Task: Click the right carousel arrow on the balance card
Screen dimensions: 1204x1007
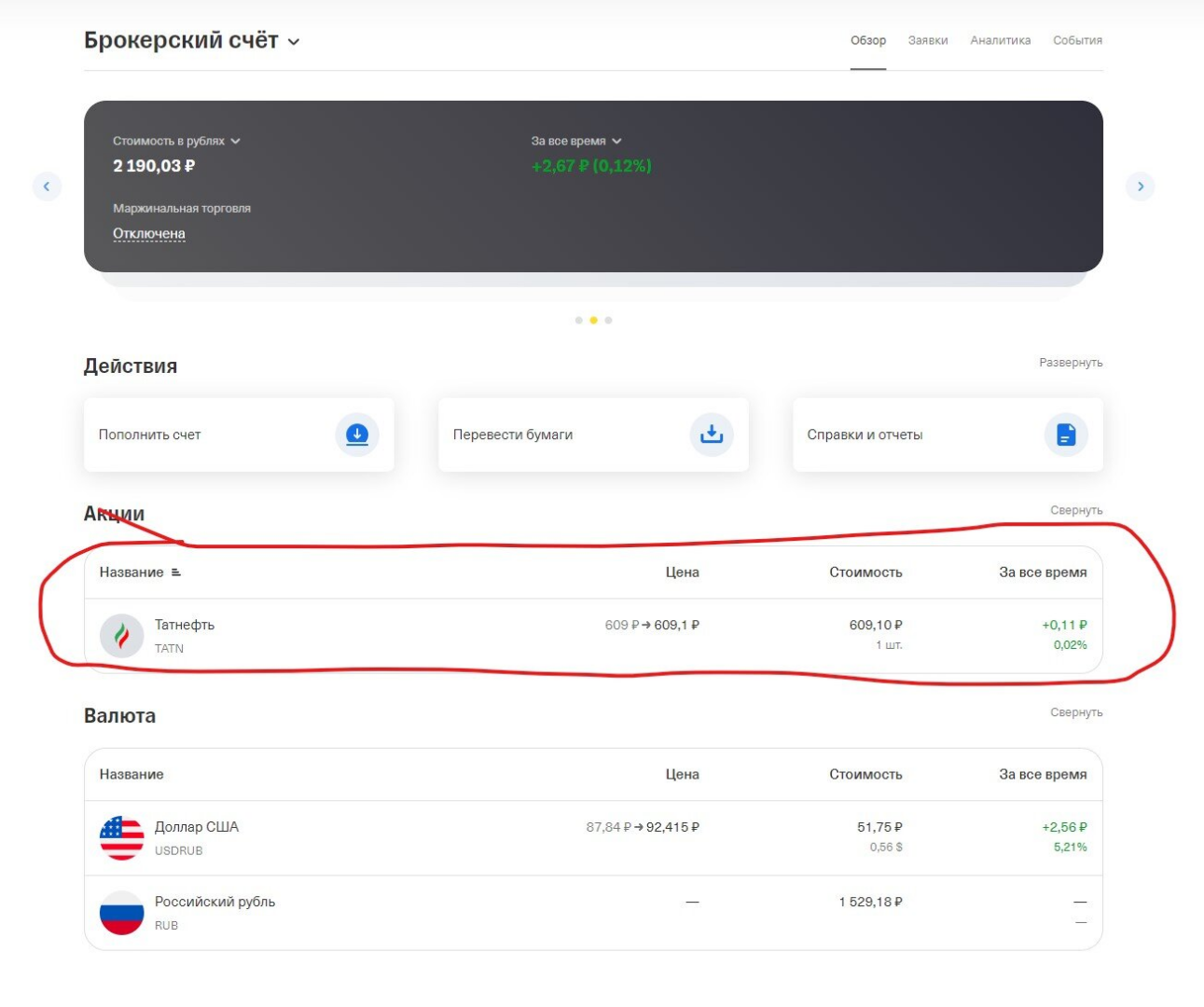Action: tap(1141, 186)
